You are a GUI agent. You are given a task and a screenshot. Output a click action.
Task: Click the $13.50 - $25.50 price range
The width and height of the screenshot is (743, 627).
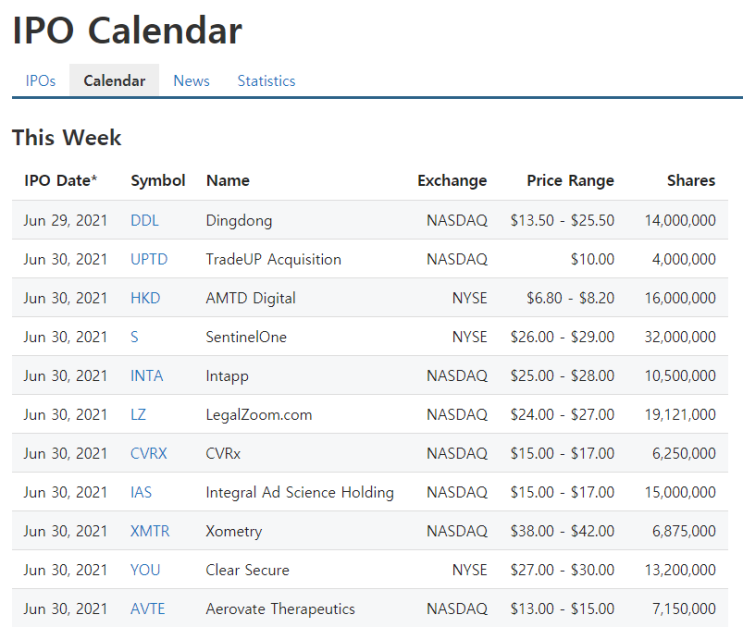click(562, 220)
